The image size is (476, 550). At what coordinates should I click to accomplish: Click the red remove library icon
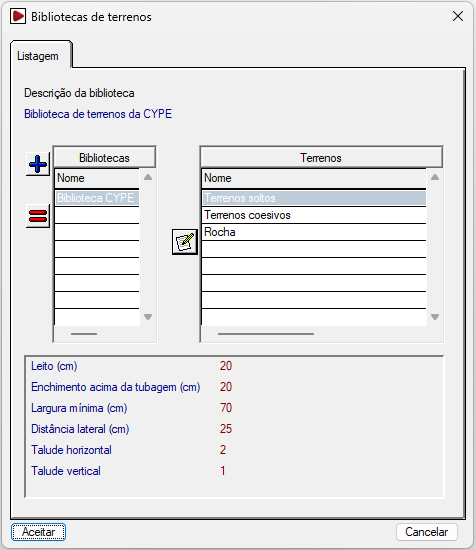(38, 216)
